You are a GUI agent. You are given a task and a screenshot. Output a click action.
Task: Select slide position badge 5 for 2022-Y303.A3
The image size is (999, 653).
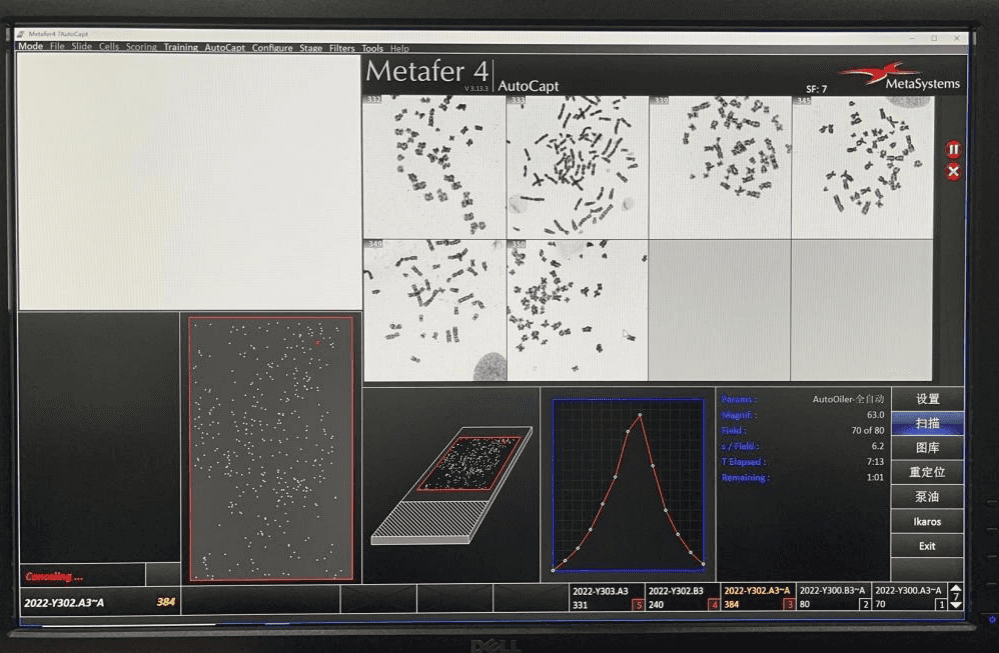[x=638, y=604]
